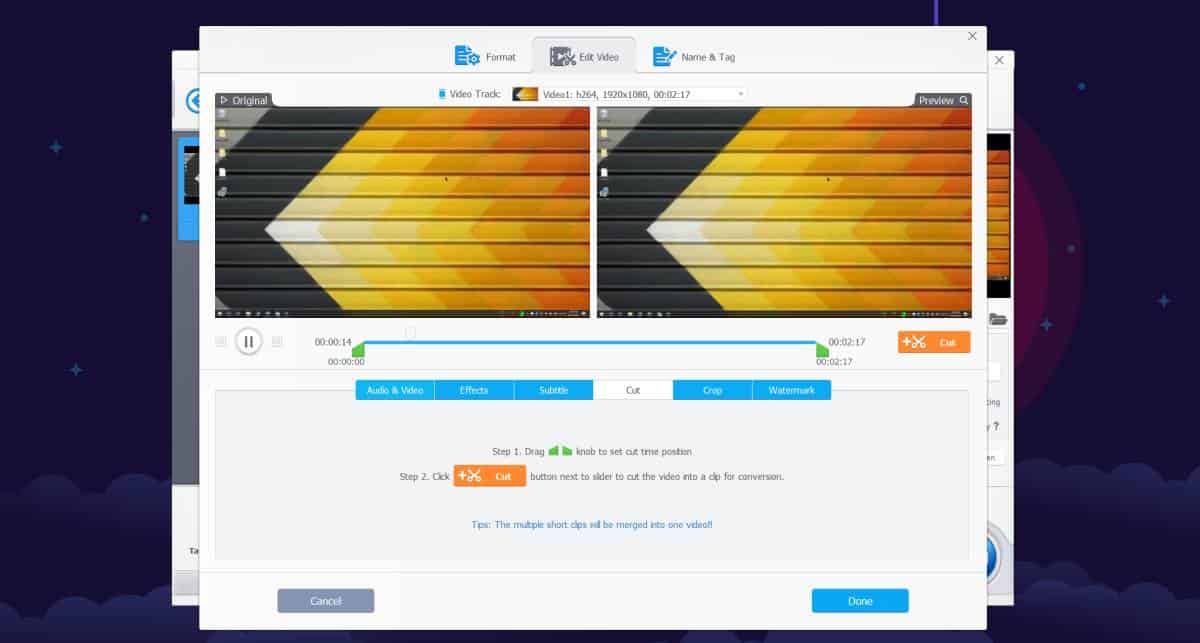1200x643 pixels.
Task: Click the blue Tips text about merged clips
Action: pyautogui.click(x=592, y=524)
